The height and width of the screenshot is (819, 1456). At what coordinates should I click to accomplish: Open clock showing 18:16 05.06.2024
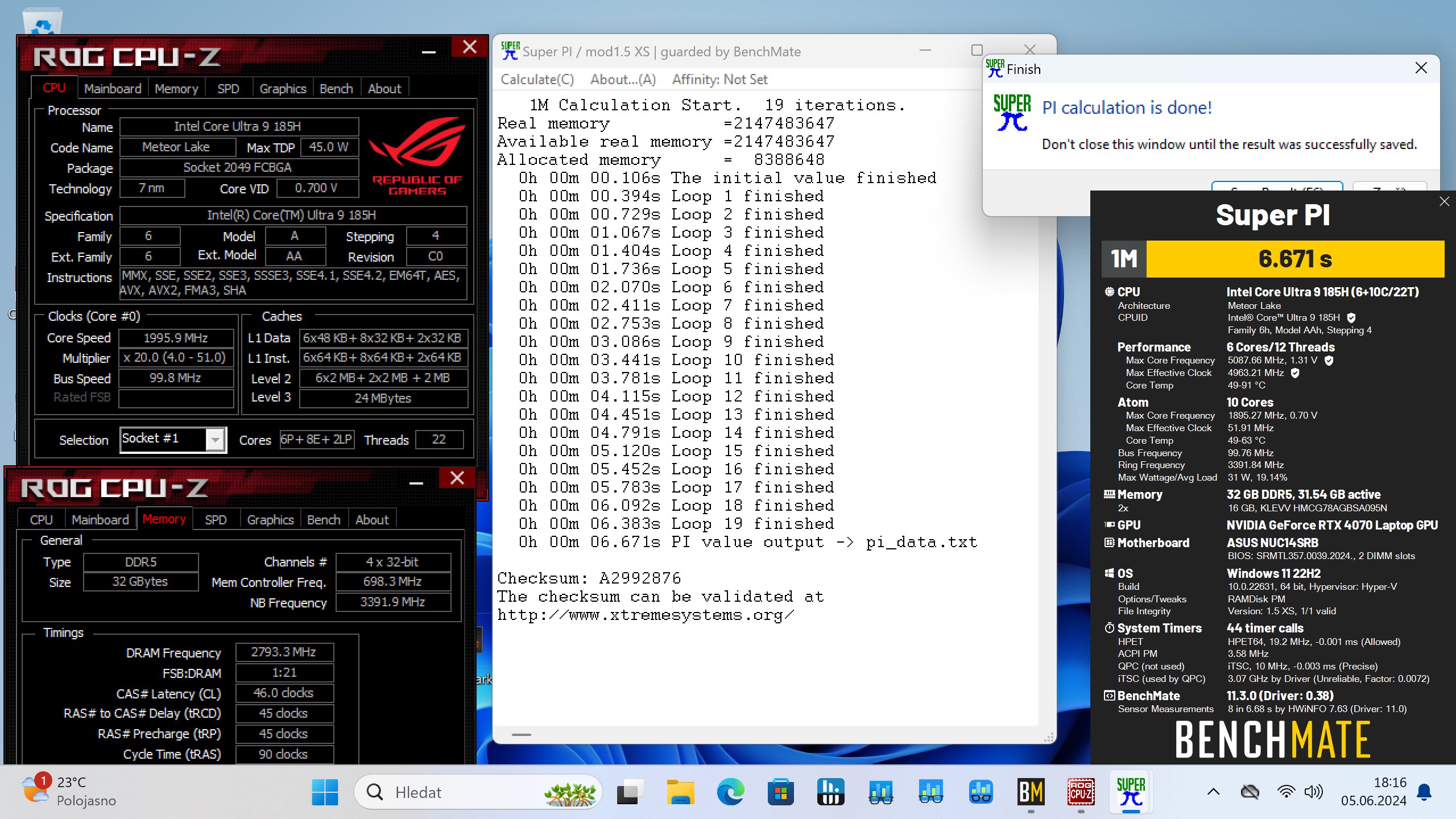coord(1374,792)
